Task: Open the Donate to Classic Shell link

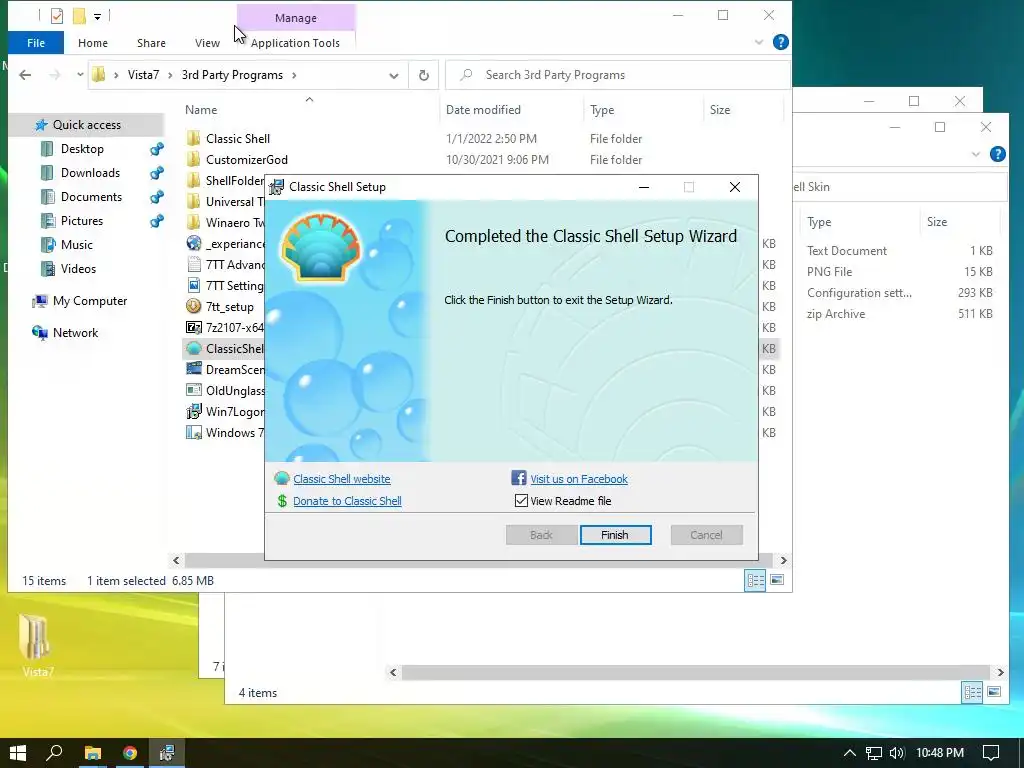Action: point(347,501)
